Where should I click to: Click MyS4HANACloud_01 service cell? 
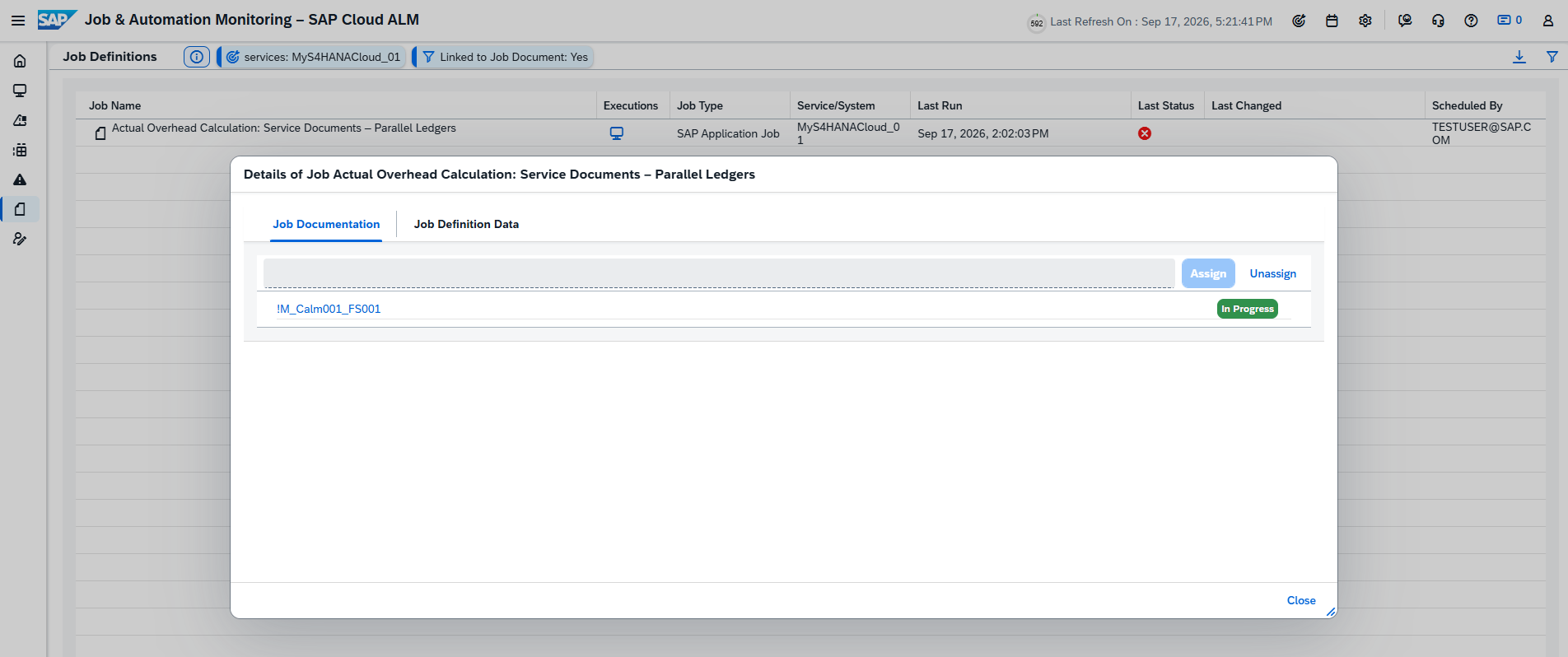coord(848,133)
